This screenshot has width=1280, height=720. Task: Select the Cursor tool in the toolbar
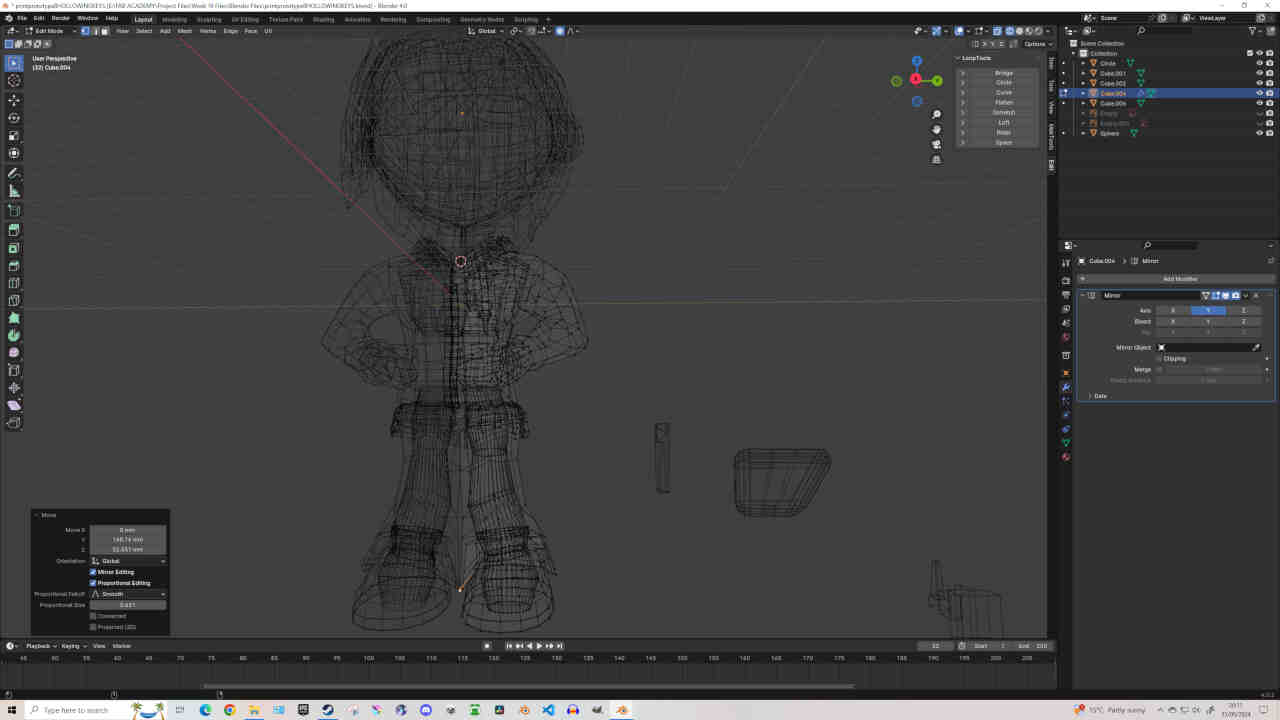14,80
